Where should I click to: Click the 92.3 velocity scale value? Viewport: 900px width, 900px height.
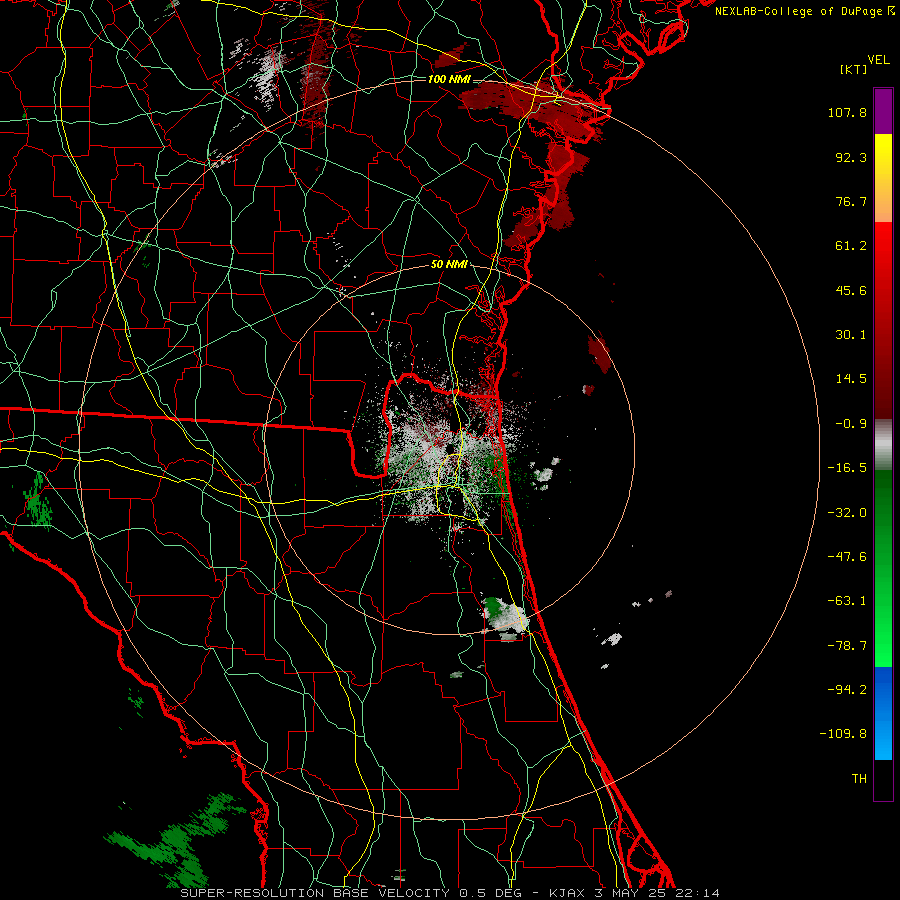coord(851,157)
